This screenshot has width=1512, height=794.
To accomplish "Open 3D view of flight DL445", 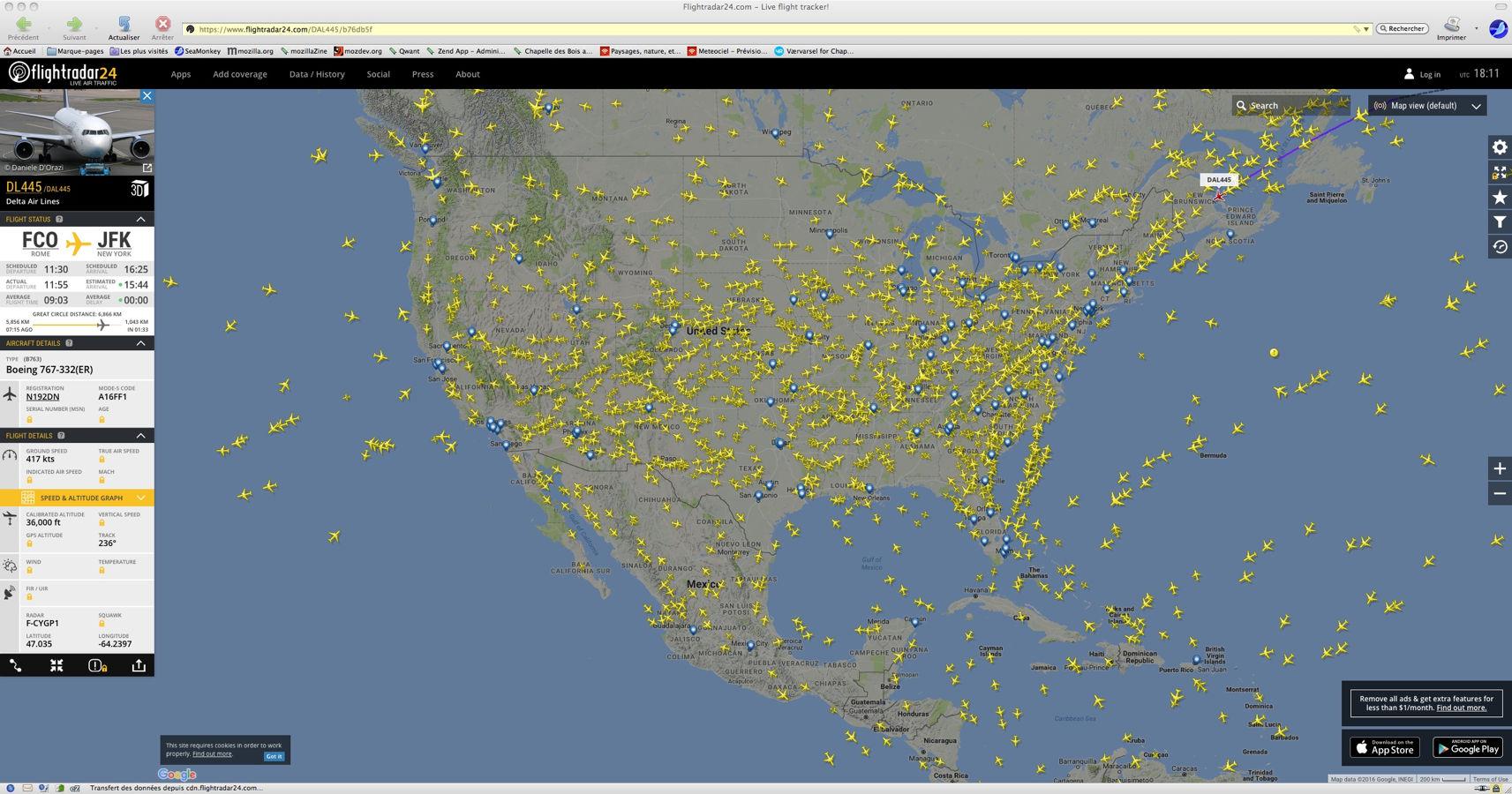I will click(139, 189).
